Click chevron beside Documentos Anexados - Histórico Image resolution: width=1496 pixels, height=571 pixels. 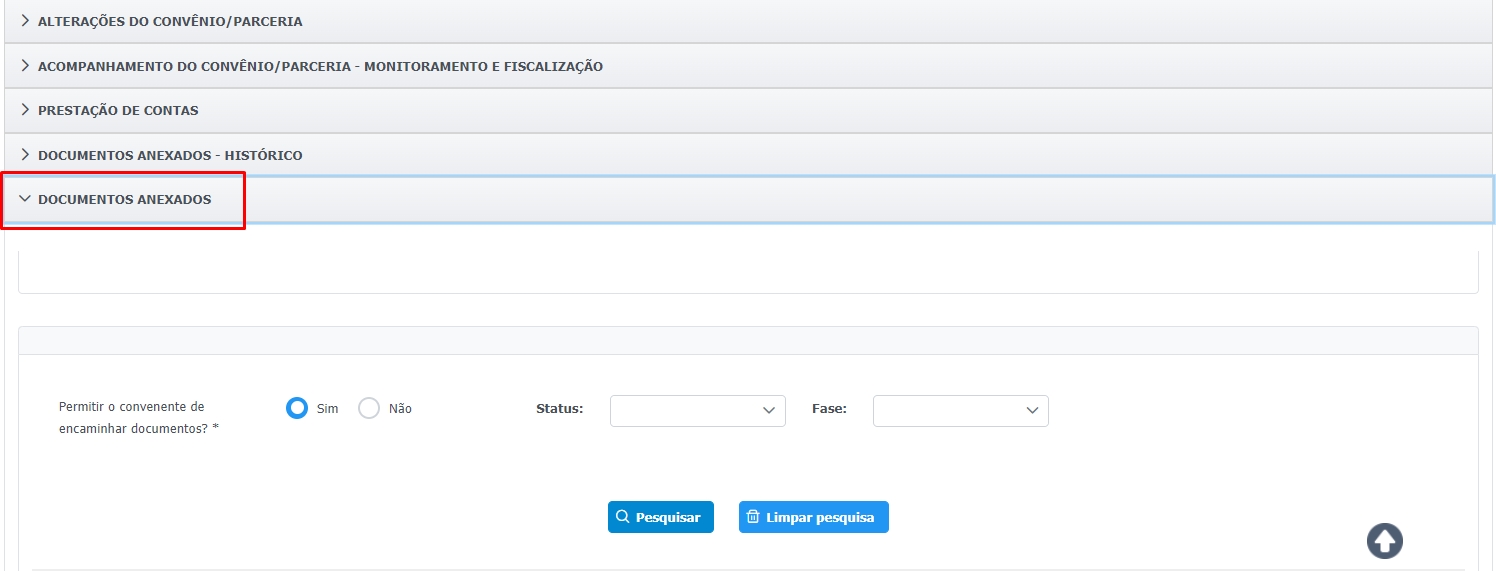(25, 155)
